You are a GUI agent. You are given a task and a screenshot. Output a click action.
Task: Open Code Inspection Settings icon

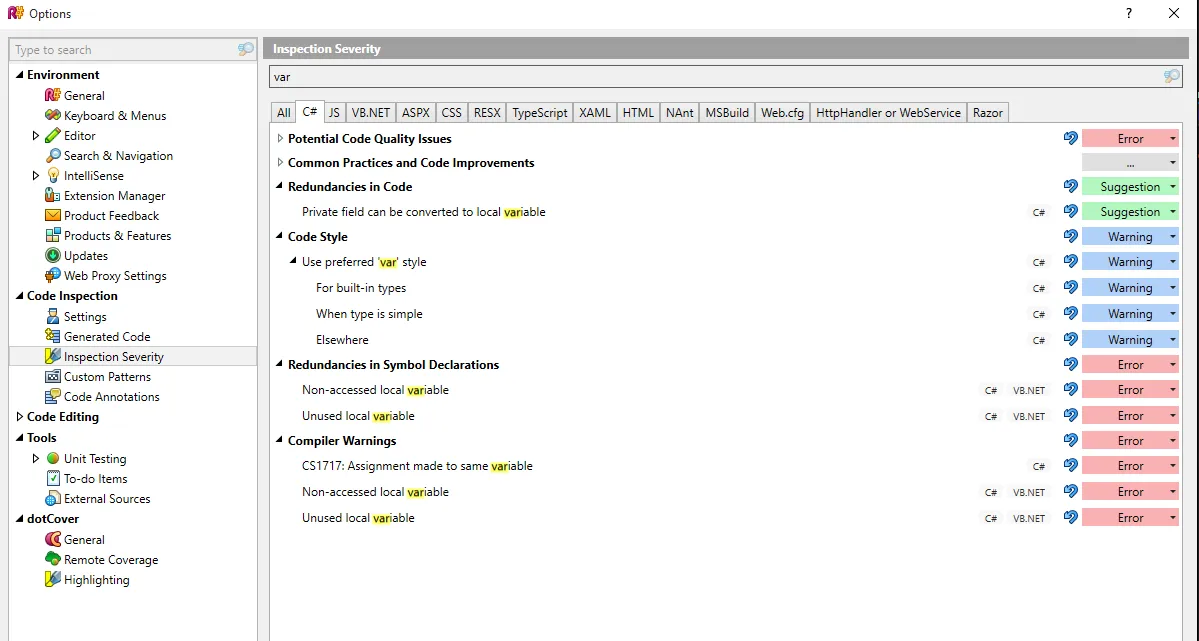[x=53, y=317]
